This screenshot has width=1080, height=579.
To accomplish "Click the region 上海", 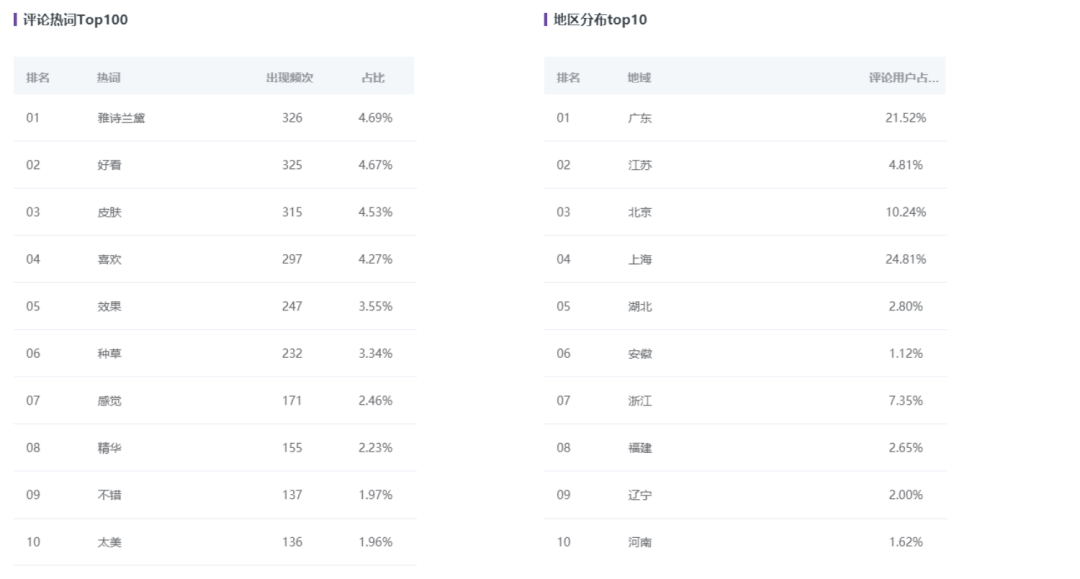I will point(640,259).
